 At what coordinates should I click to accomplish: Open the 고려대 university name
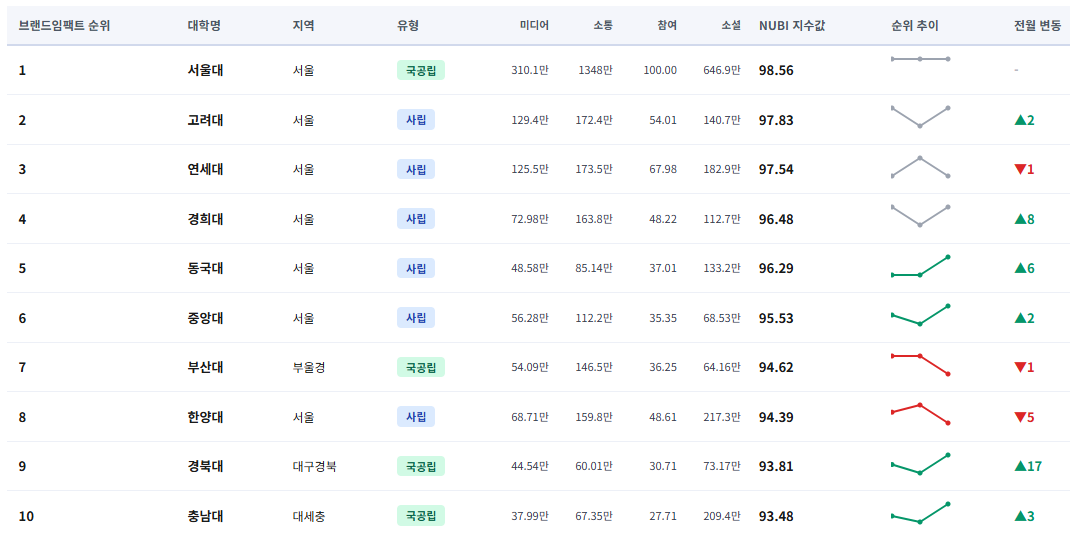205,120
